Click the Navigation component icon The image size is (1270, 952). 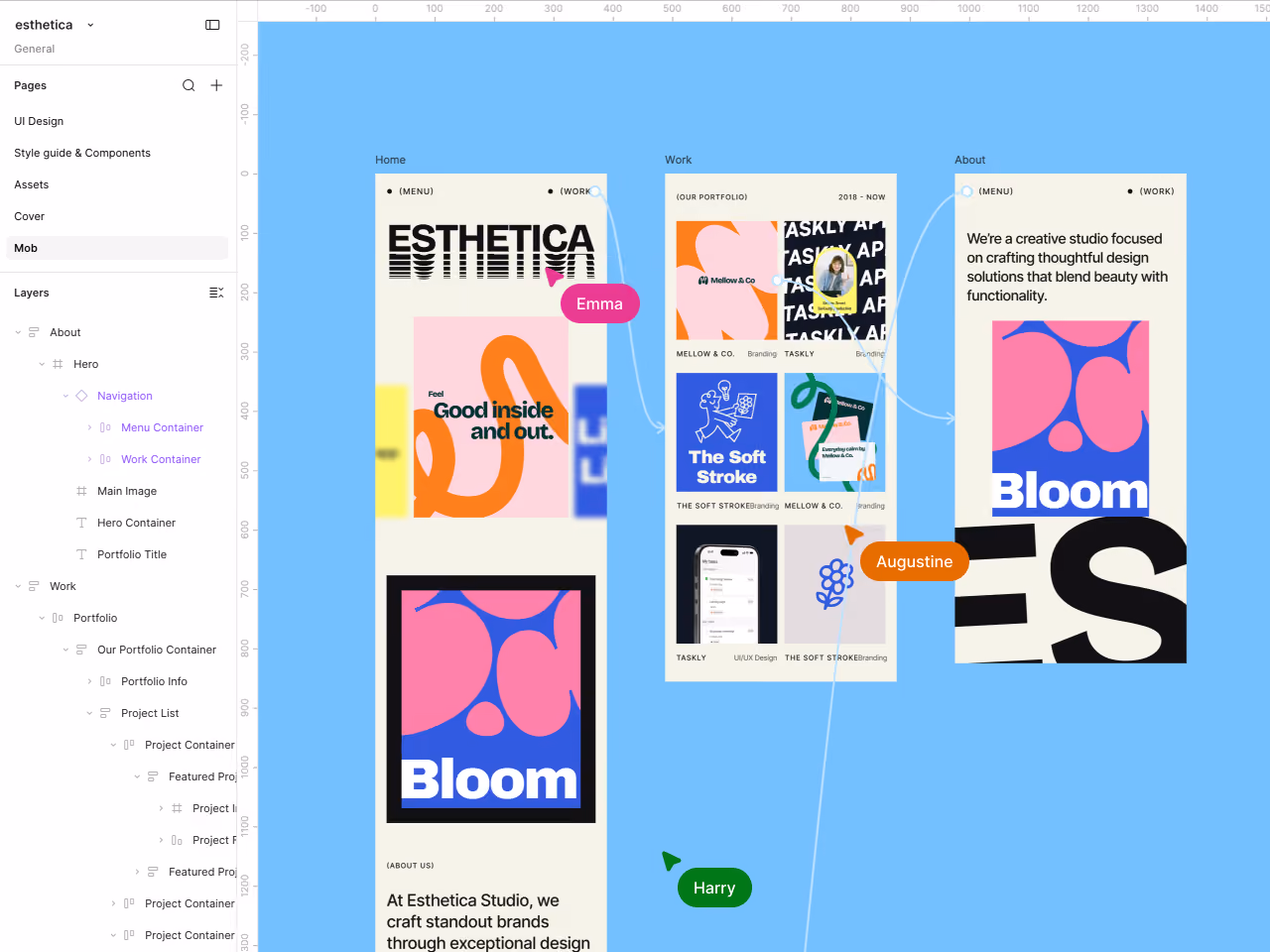(x=81, y=396)
